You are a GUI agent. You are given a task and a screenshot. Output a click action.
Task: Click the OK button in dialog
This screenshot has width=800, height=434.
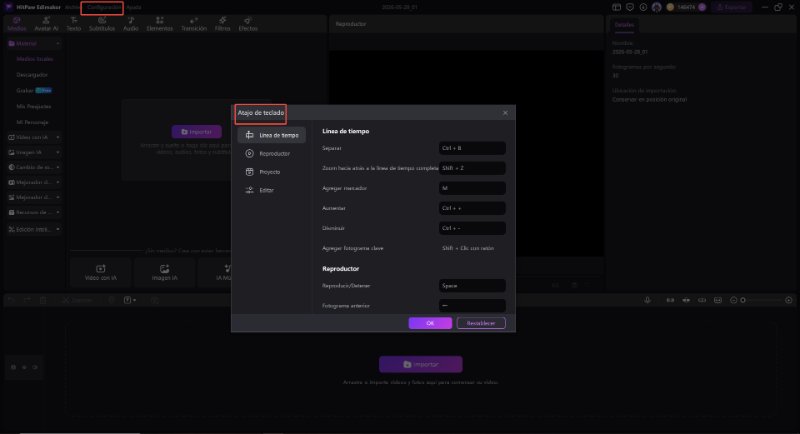(430, 323)
